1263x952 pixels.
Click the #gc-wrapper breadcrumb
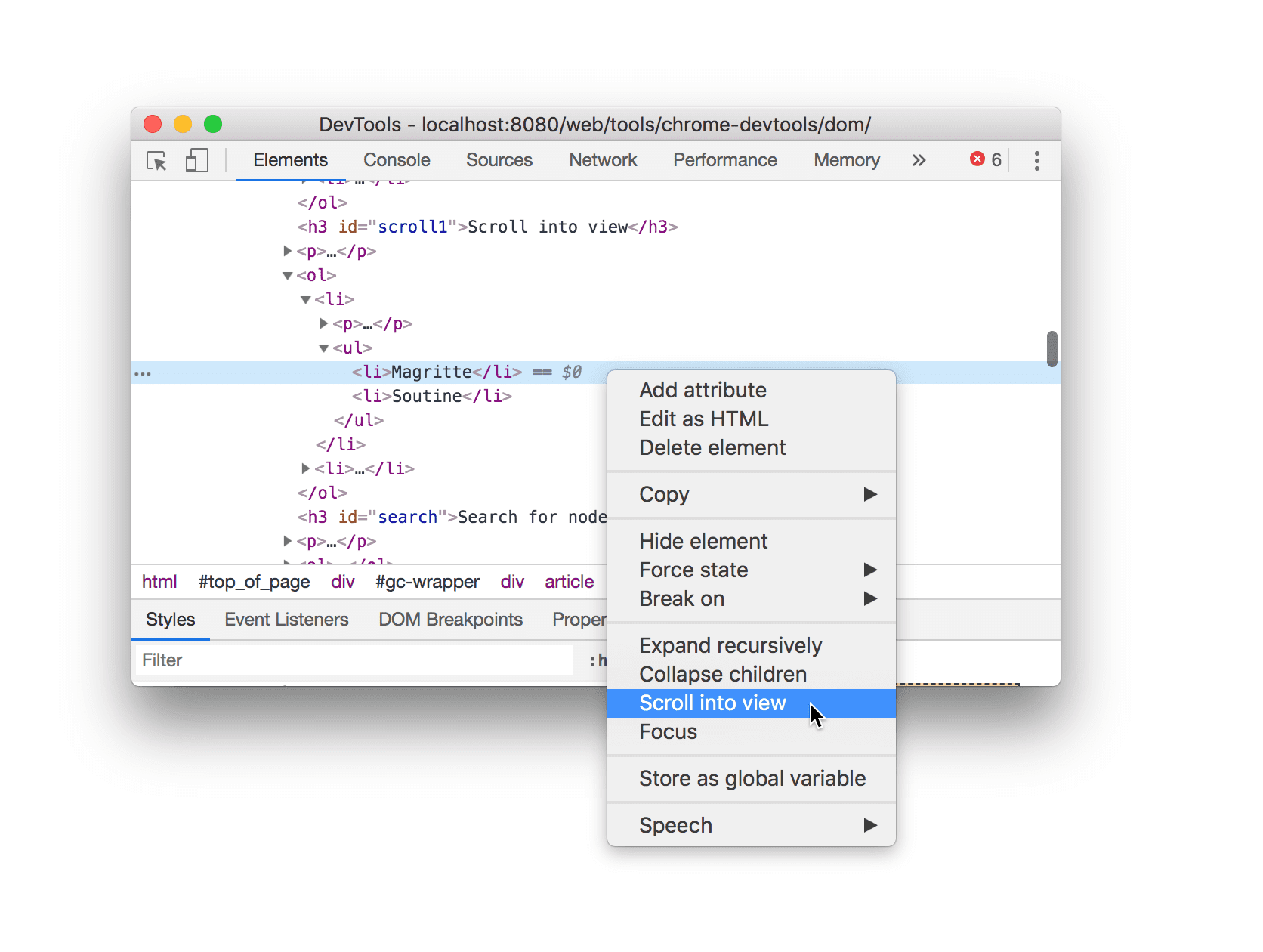pyautogui.click(x=427, y=582)
